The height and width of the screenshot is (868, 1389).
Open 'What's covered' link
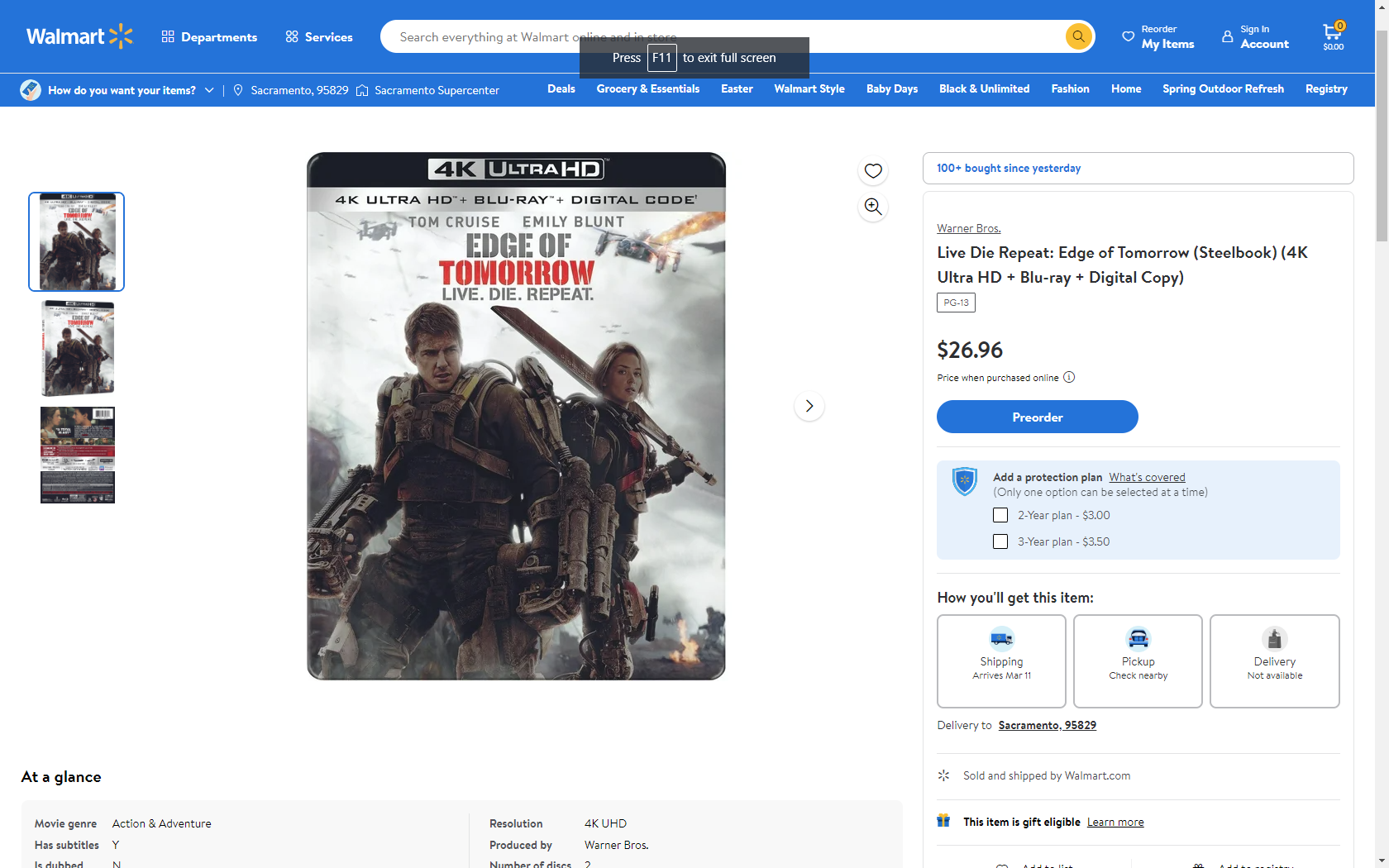[1147, 477]
